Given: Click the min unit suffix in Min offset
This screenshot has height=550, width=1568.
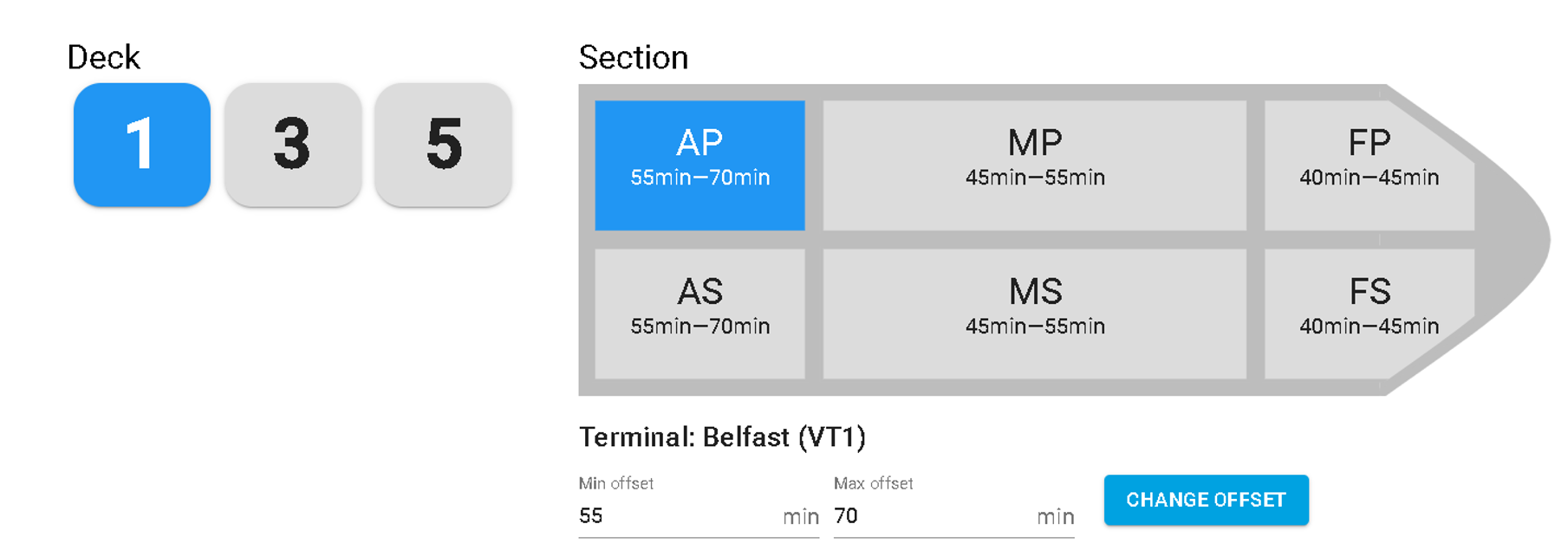Looking at the screenshot, I should click(800, 517).
